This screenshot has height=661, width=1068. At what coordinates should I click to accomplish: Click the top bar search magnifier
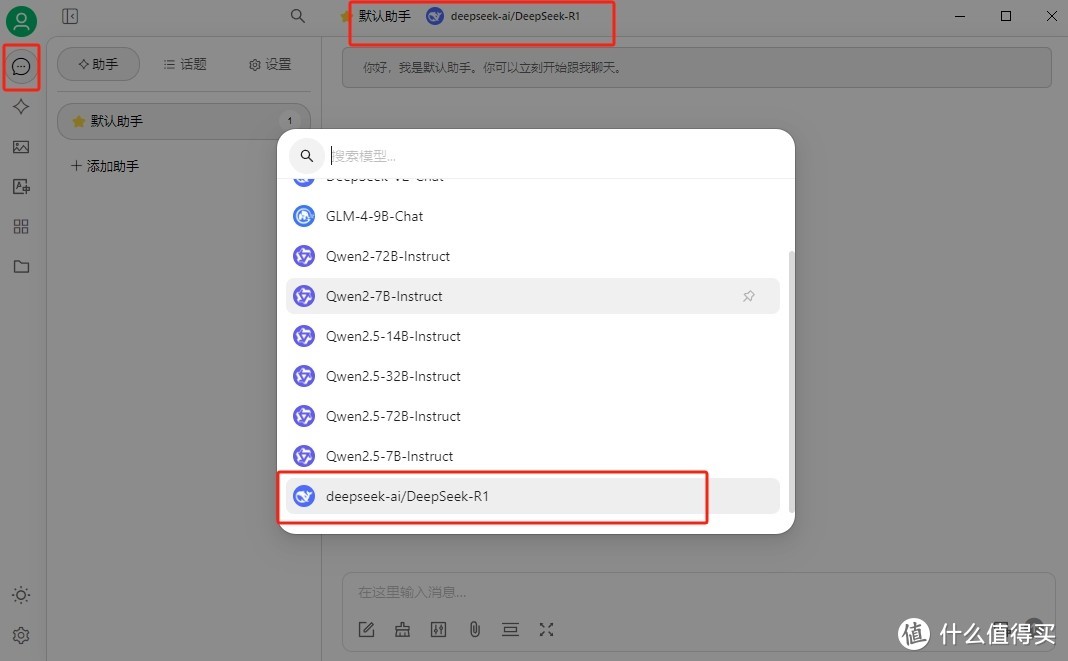(298, 16)
